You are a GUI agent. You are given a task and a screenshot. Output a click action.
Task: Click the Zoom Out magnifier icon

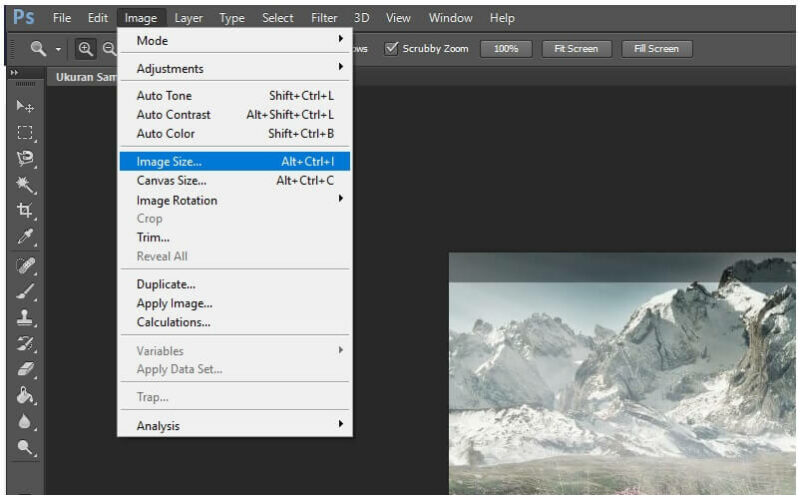(x=109, y=49)
